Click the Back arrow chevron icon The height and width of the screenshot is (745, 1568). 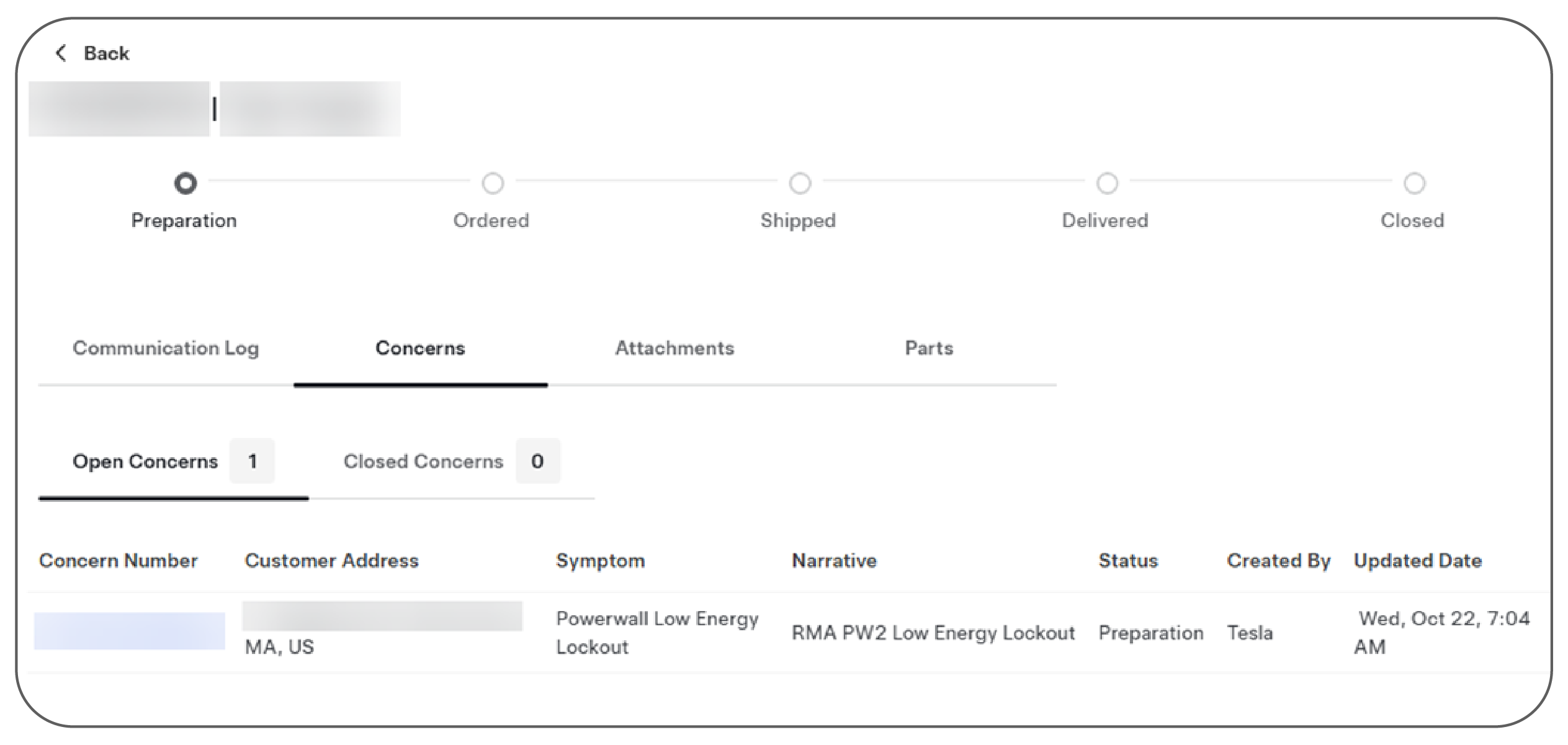pos(61,53)
